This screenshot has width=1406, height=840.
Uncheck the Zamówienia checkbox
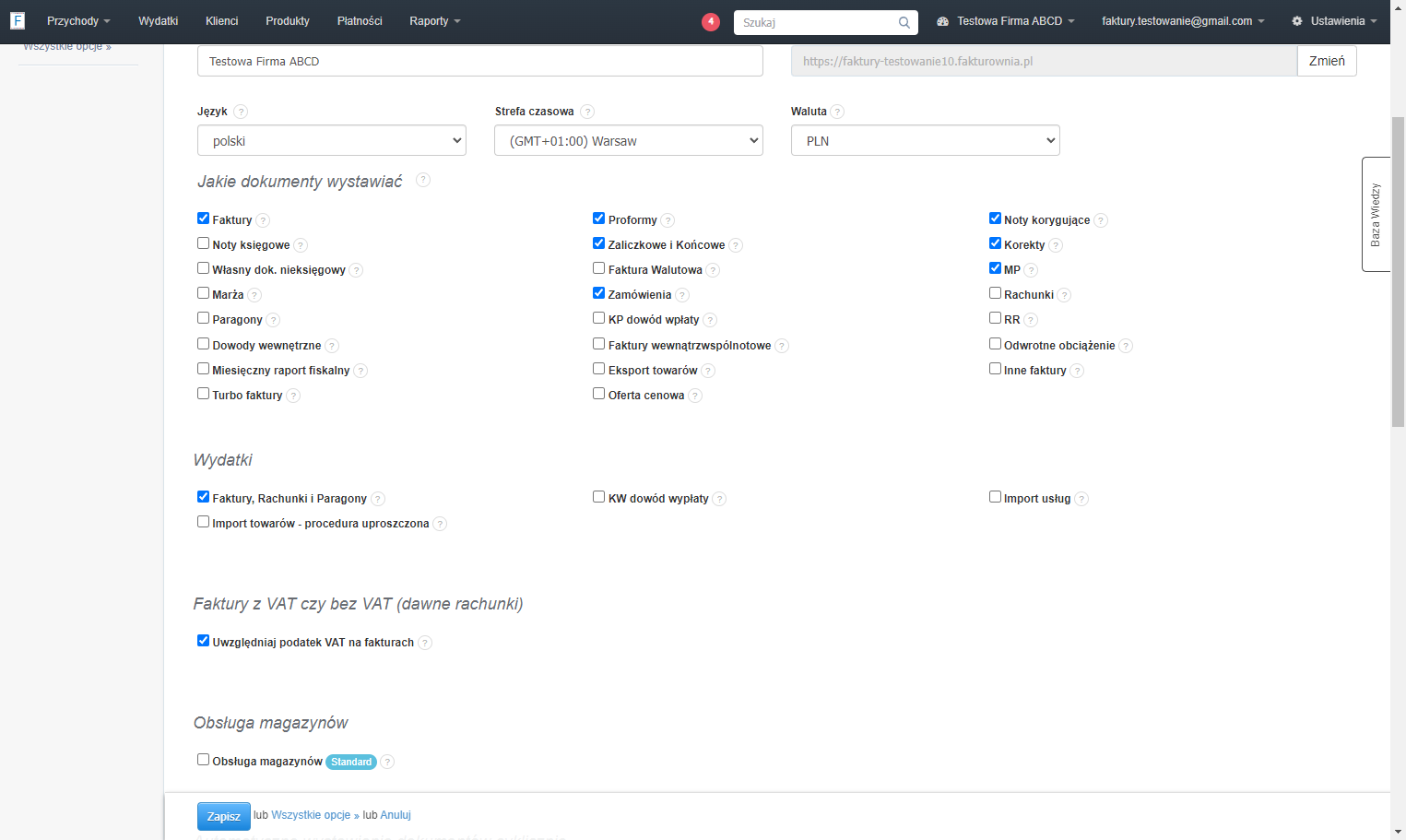tap(598, 293)
